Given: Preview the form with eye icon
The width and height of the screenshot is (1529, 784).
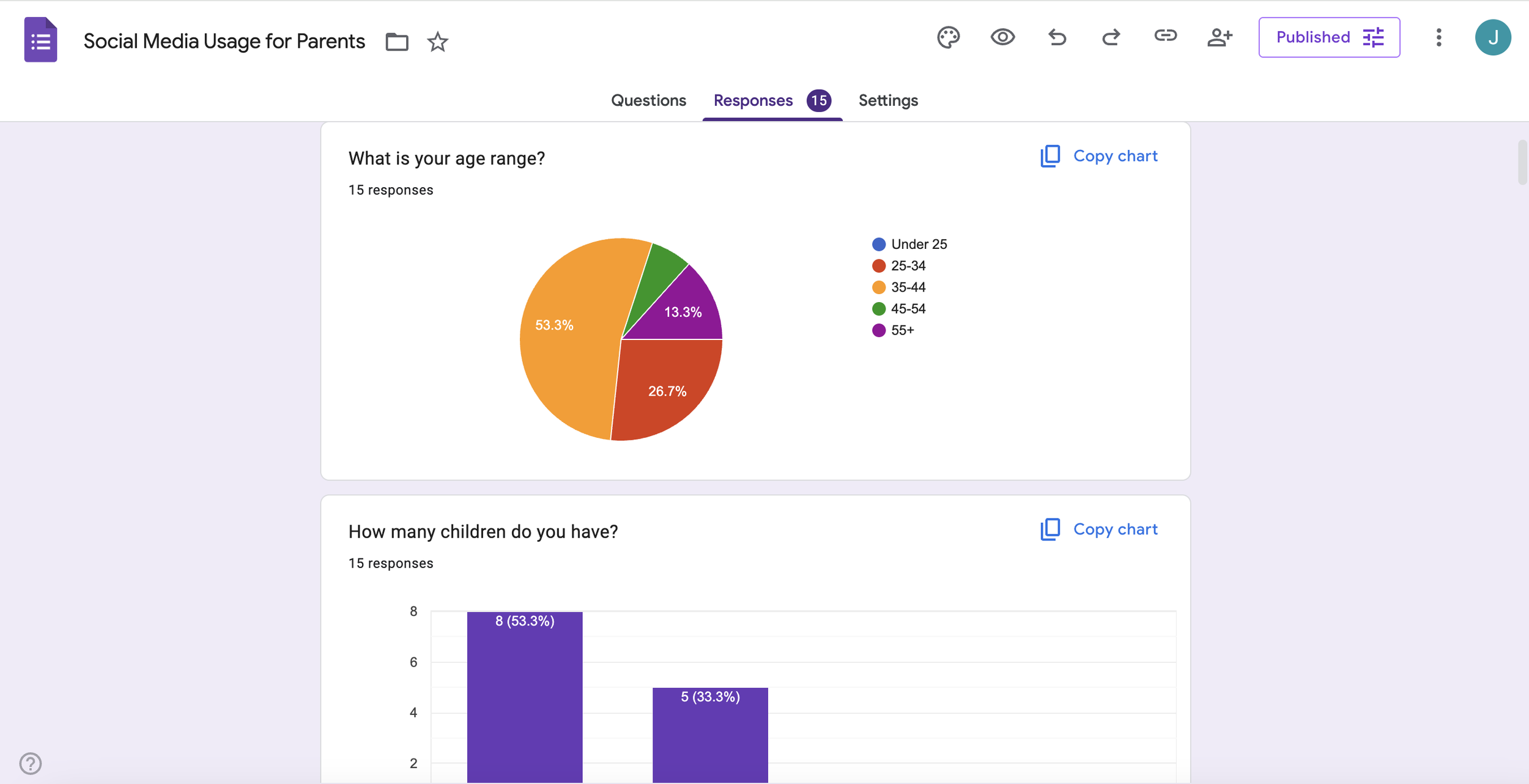Looking at the screenshot, I should point(1002,37).
